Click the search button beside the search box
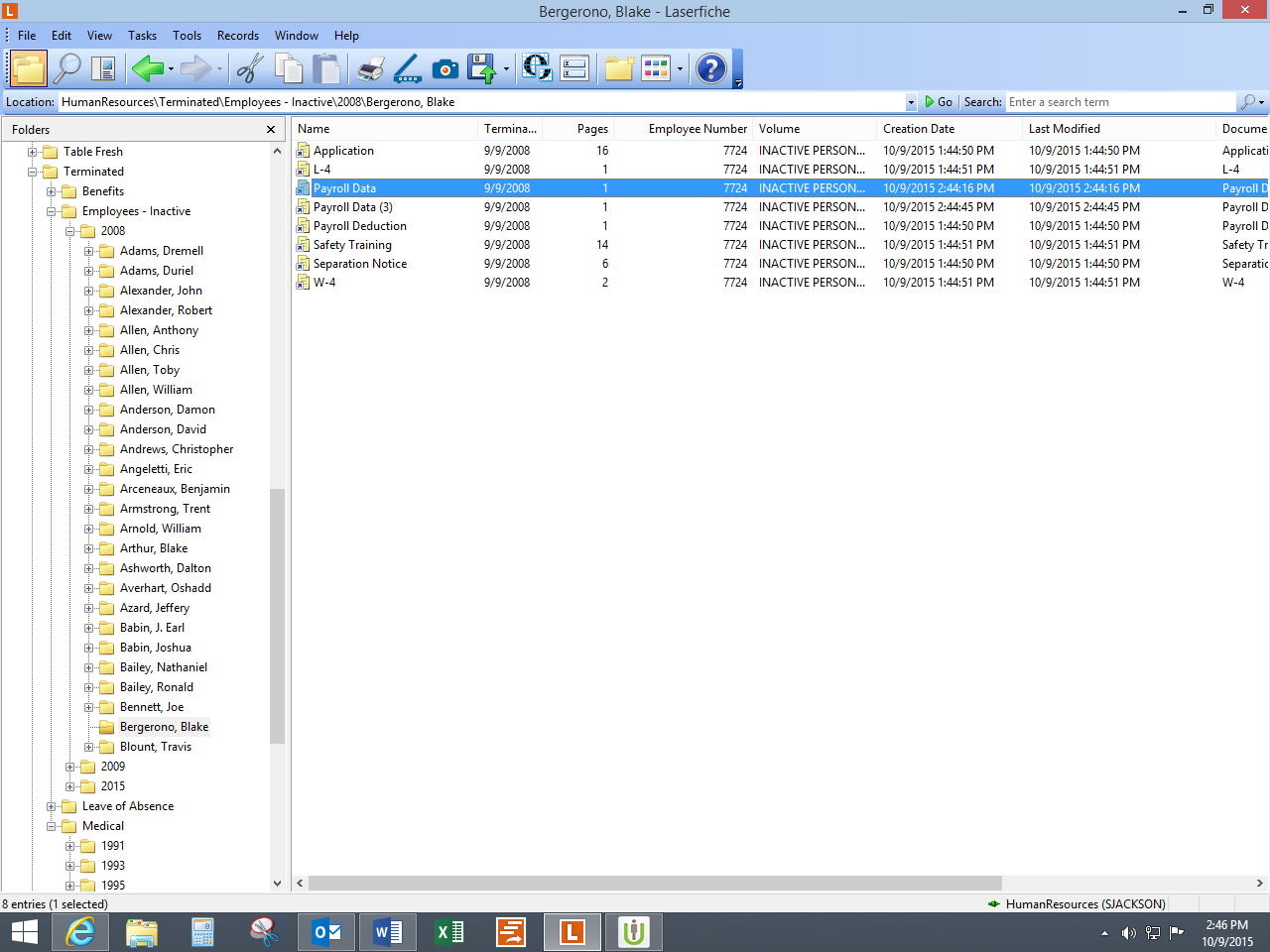The width and height of the screenshot is (1270, 952). [1247, 102]
